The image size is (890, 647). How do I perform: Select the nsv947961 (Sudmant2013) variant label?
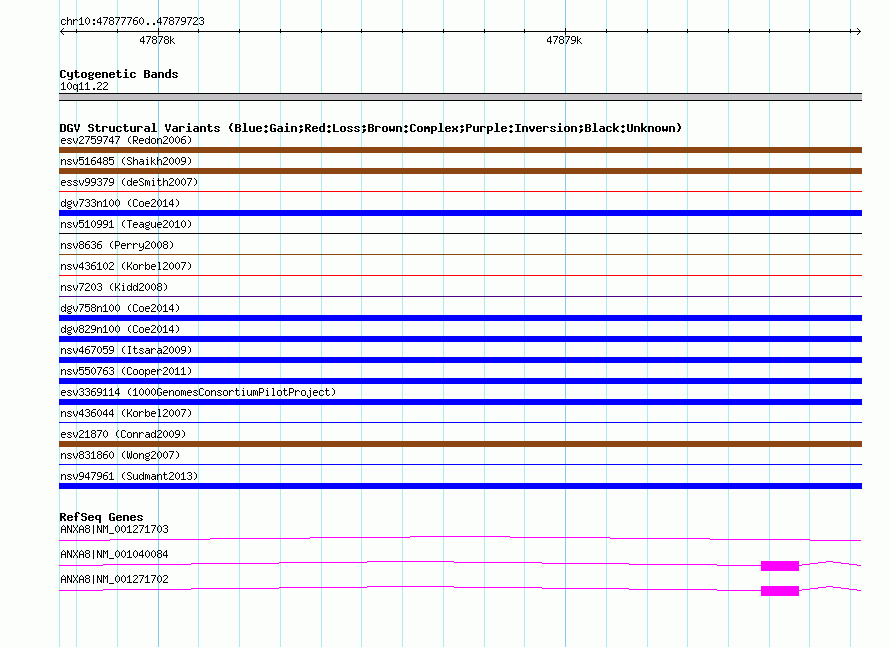[129, 476]
